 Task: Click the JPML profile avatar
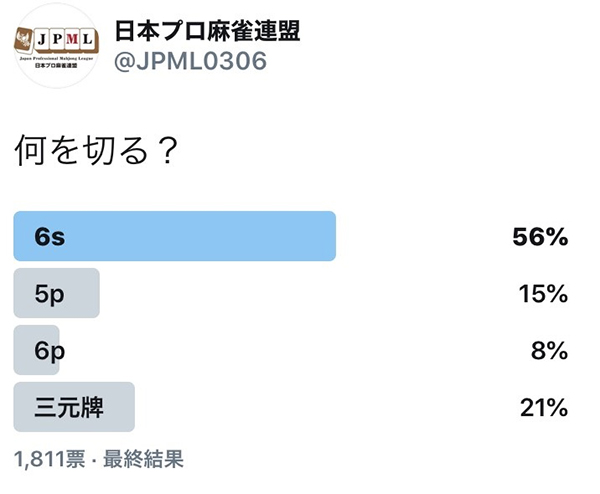coord(53,45)
